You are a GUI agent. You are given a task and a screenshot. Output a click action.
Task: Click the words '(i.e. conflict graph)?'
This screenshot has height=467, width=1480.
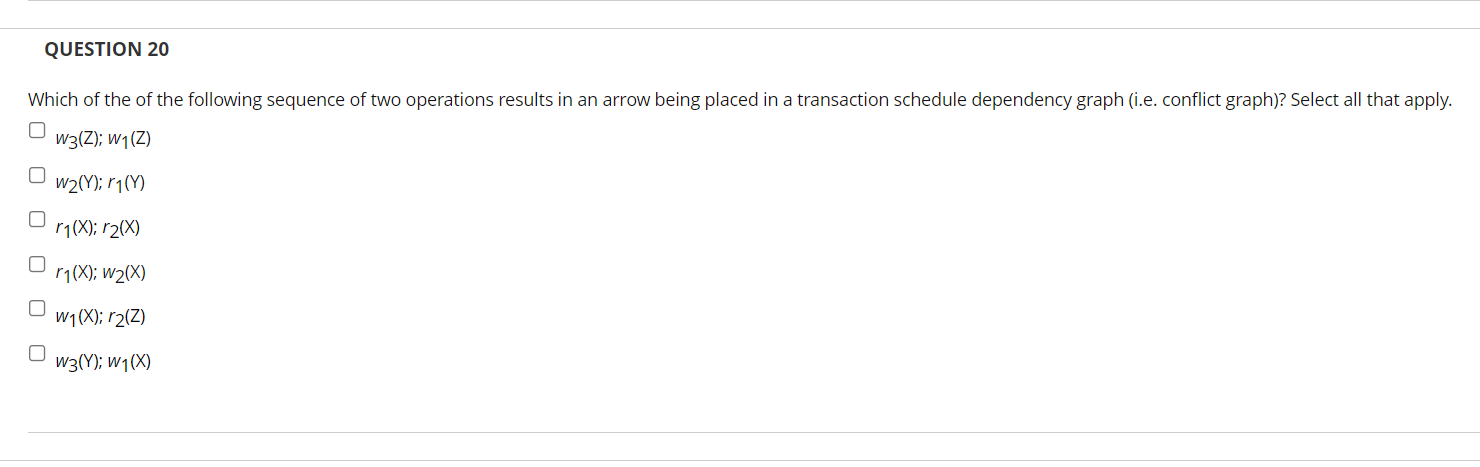[1206, 100]
